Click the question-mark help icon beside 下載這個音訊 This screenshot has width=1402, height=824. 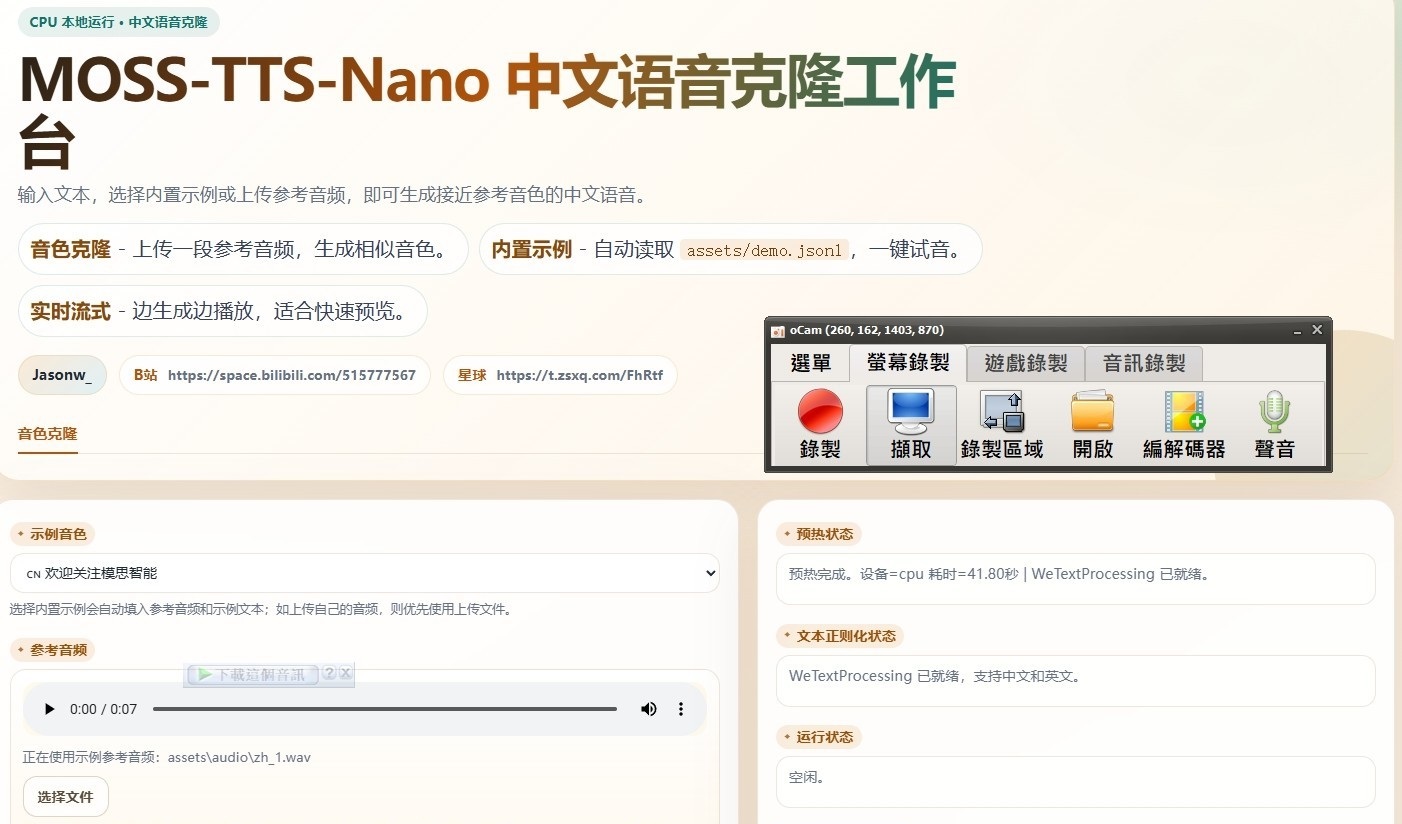tap(329, 674)
